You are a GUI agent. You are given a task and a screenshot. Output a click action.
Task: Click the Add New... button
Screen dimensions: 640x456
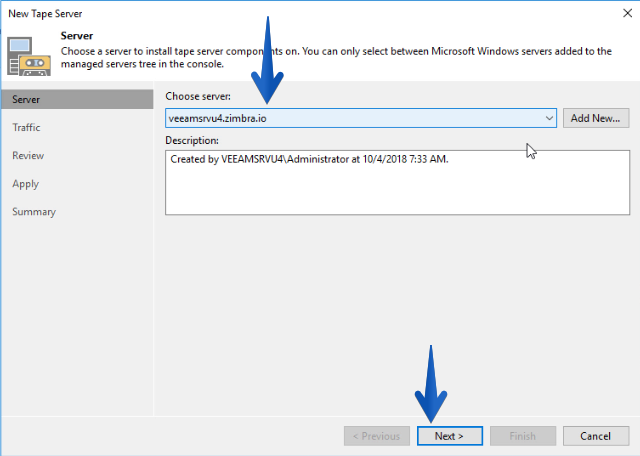tap(596, 118)
